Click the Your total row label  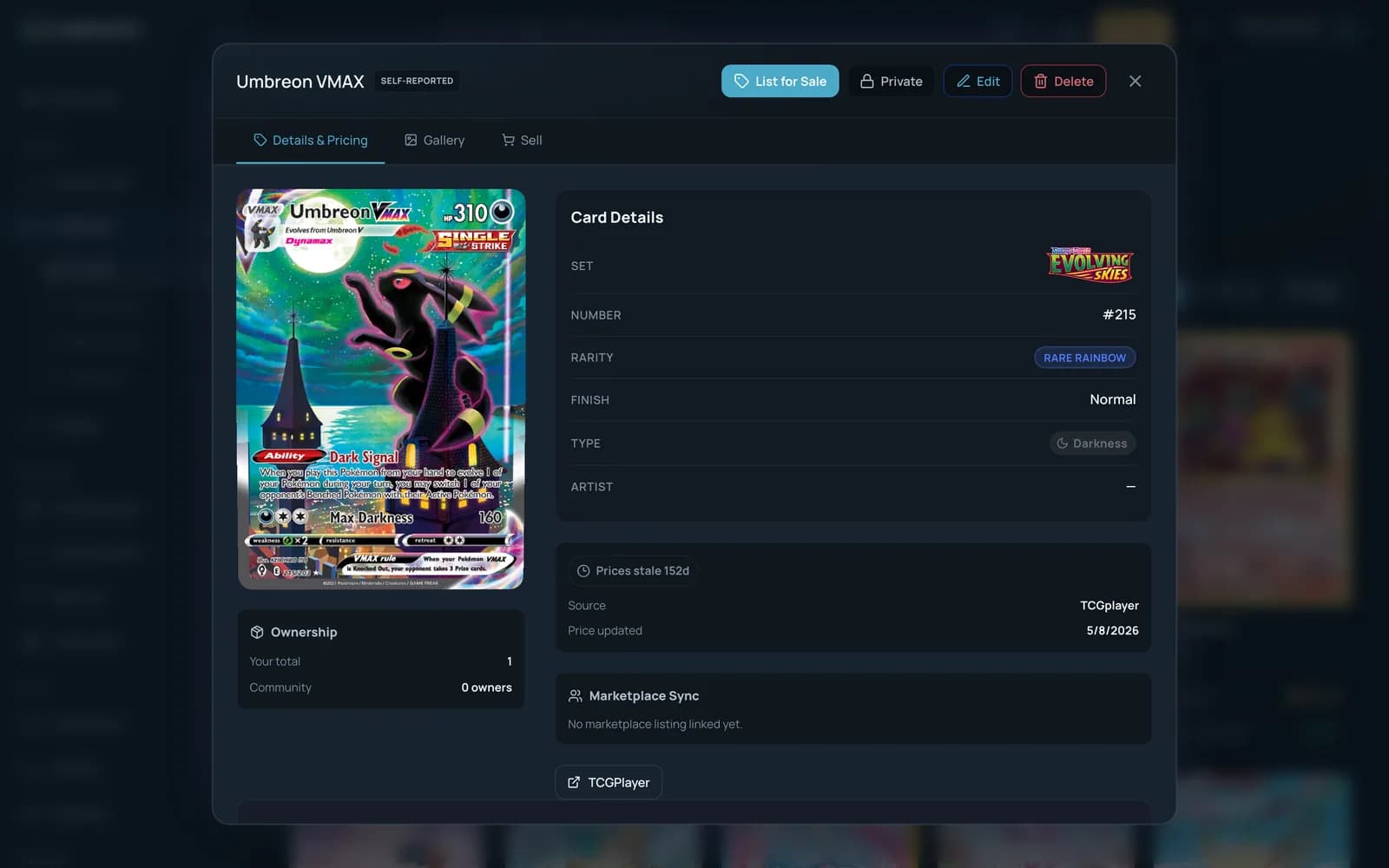point(274,661)
